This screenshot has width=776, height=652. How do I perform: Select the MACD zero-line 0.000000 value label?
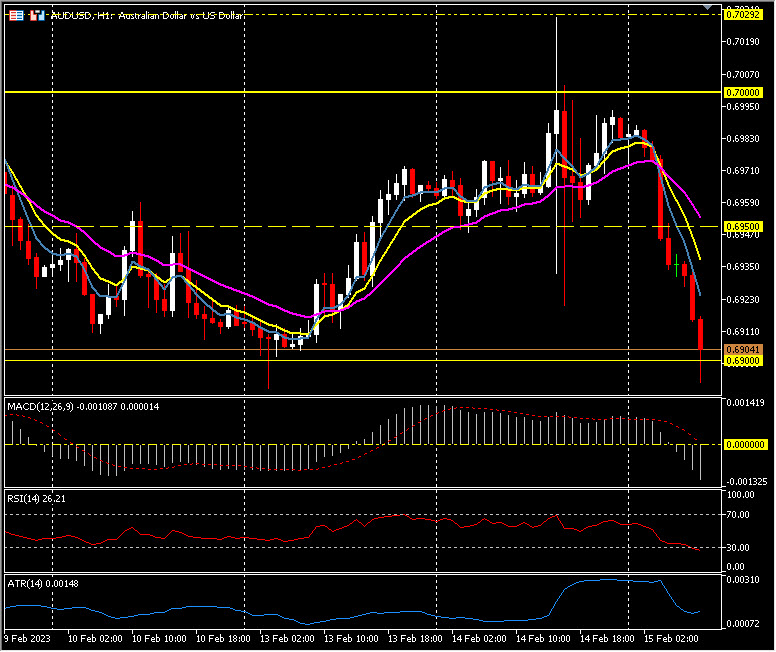(744, 444)
